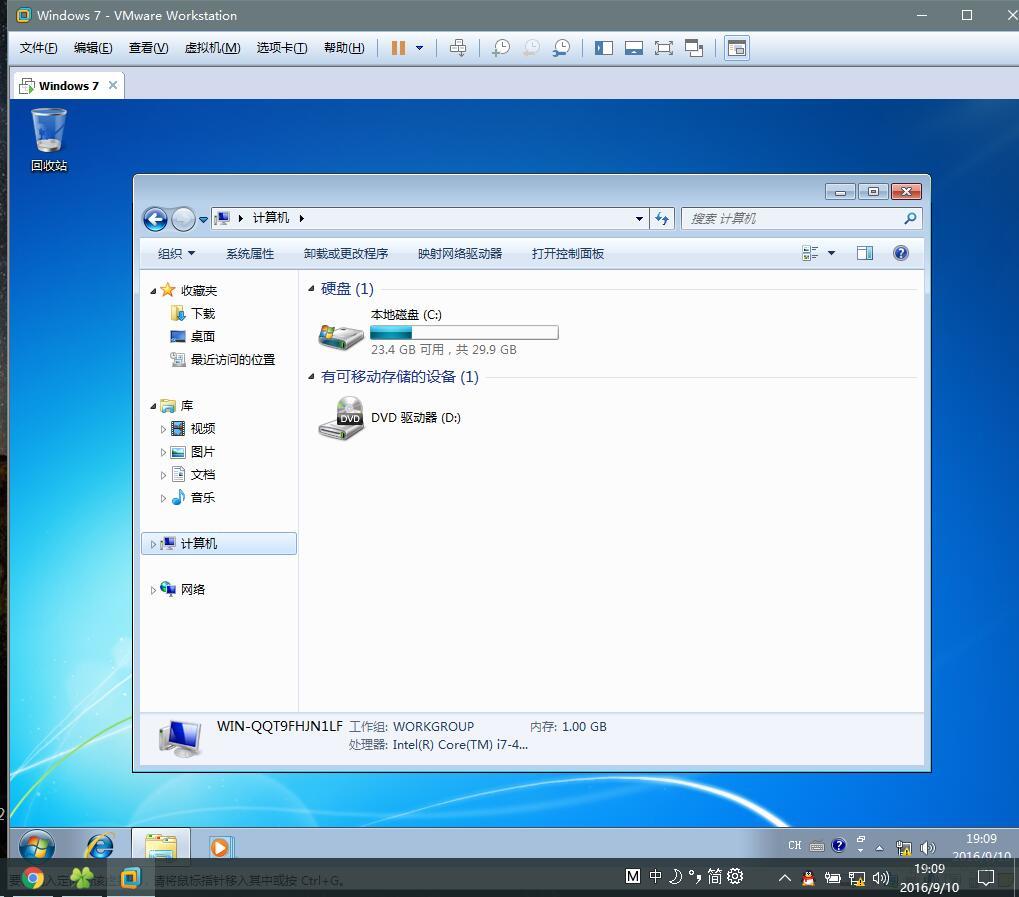The image size is (1019, 897).
Task: Click the send Ctrl+Alt+Del icon
Action: coord(458,48)
